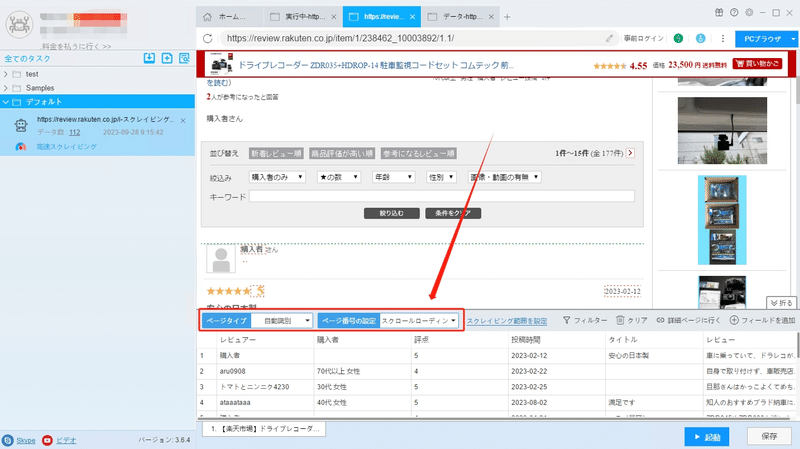
Task: Click the クリア trash icon
Action: tap(620, 320)
